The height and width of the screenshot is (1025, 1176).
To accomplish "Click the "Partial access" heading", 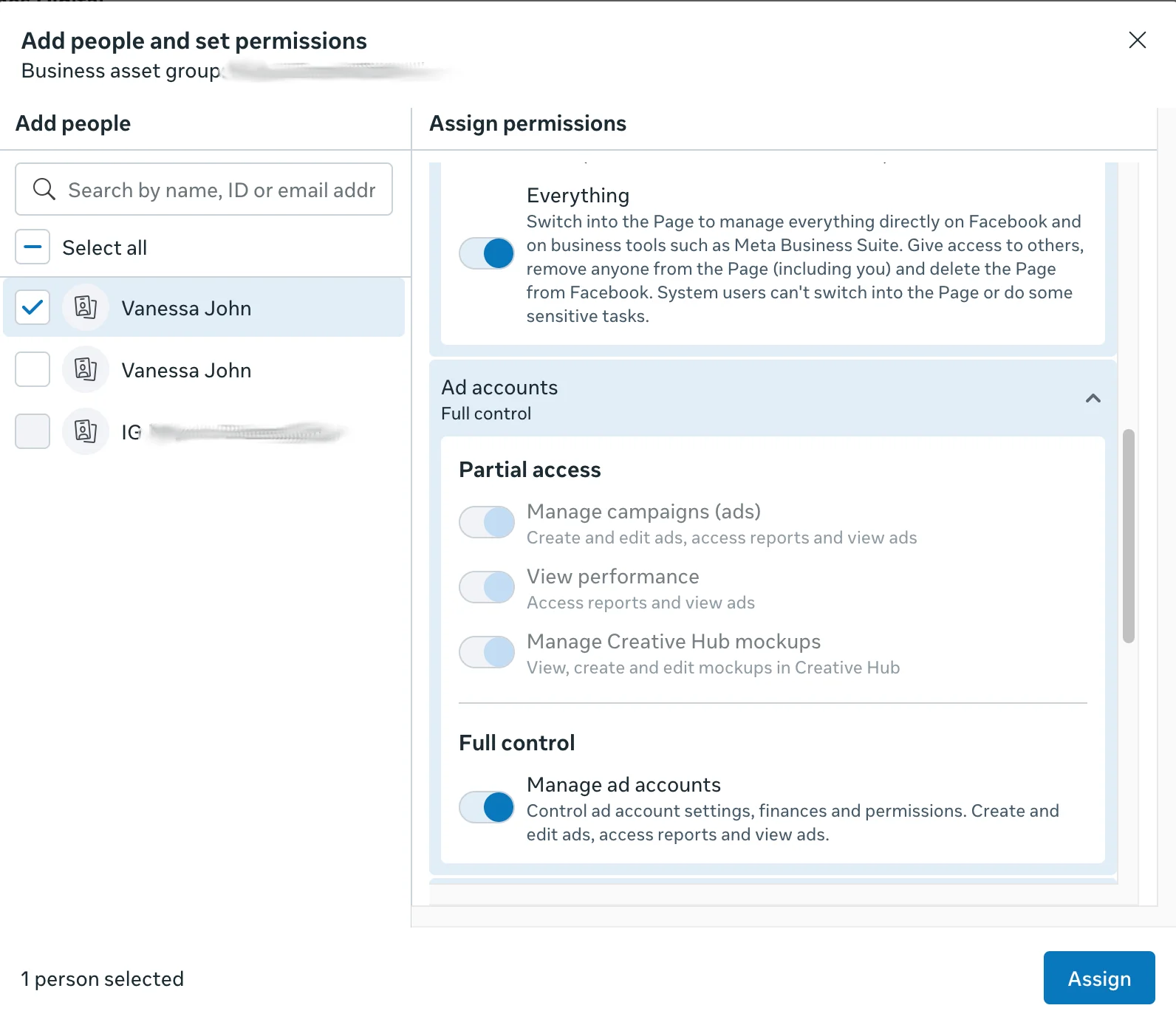I will pos(530,470).
